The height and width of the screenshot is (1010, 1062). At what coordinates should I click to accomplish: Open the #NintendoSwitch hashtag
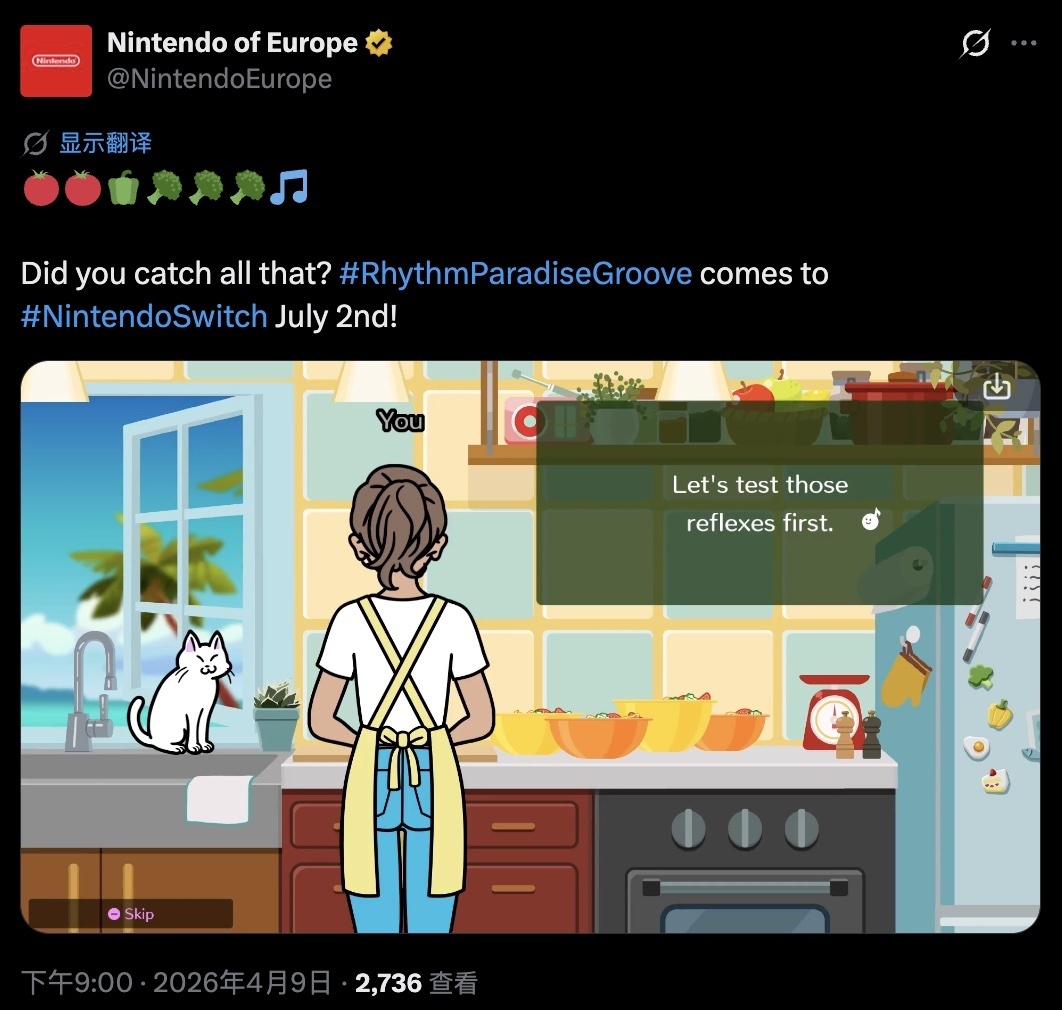tap(144, 316)
